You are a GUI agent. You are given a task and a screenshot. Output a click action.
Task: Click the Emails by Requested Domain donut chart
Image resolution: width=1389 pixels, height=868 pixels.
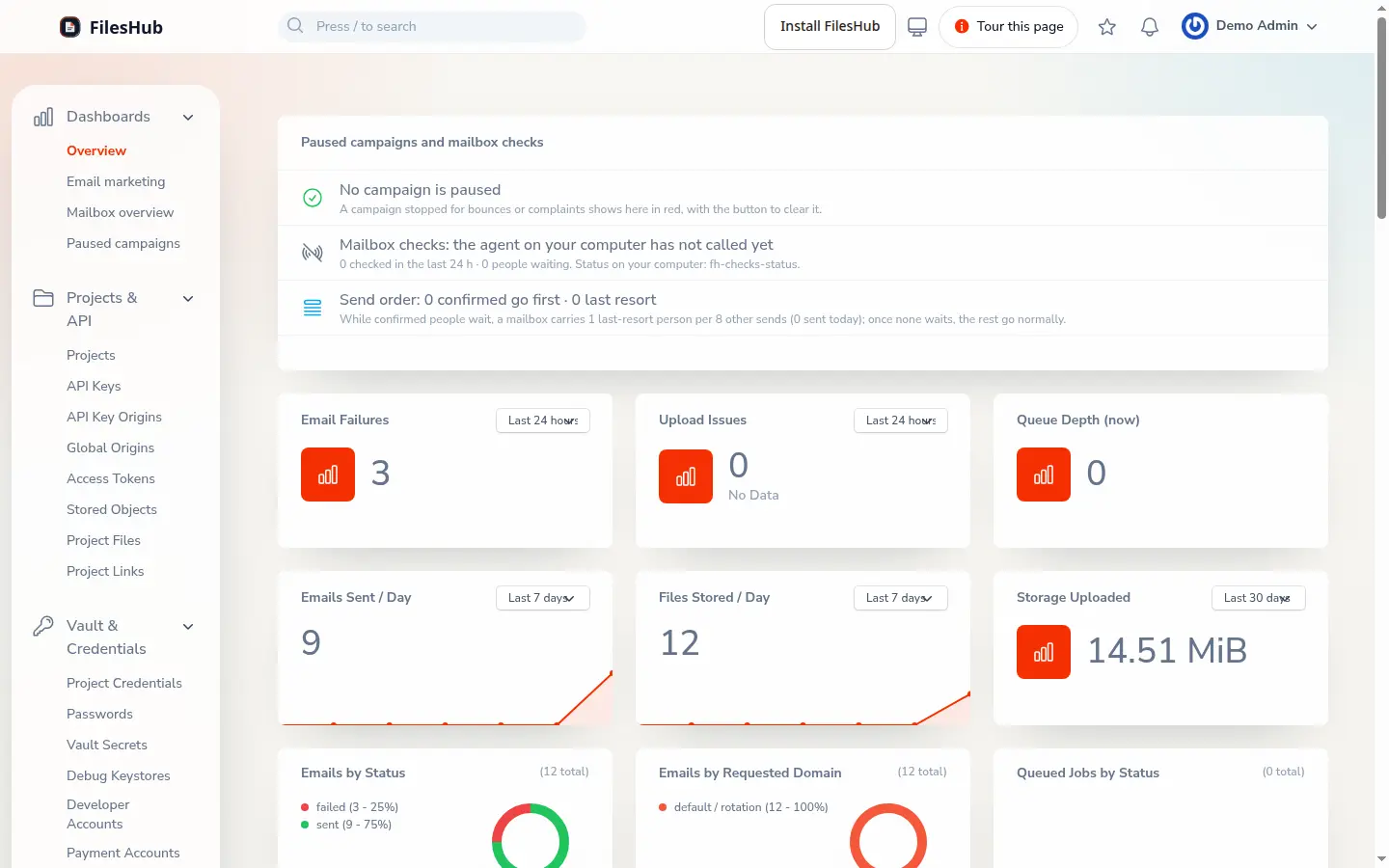(x=888, y=836)
